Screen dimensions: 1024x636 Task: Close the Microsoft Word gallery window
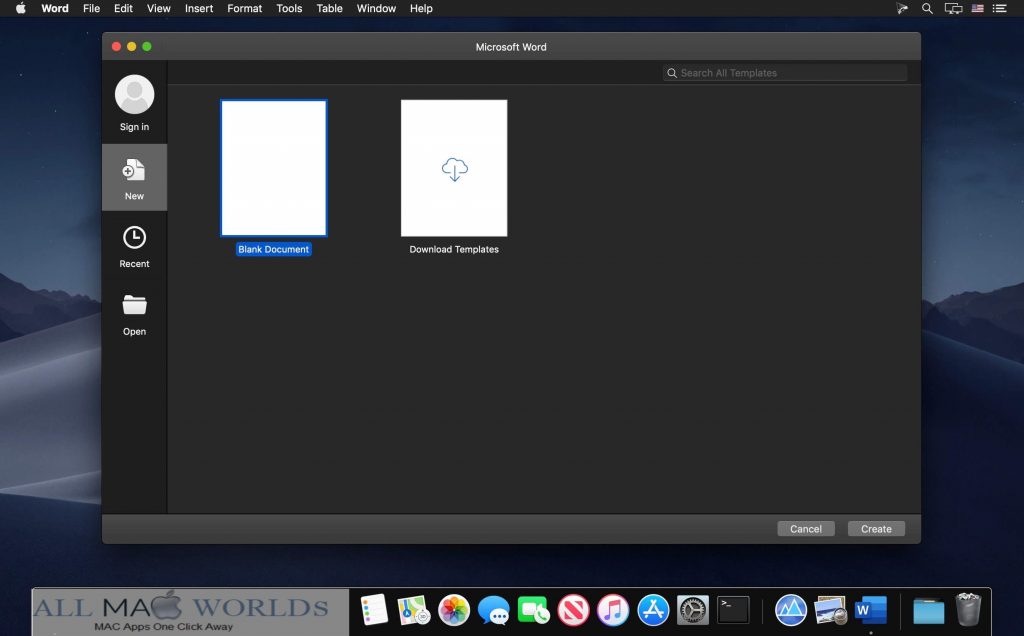116,46
